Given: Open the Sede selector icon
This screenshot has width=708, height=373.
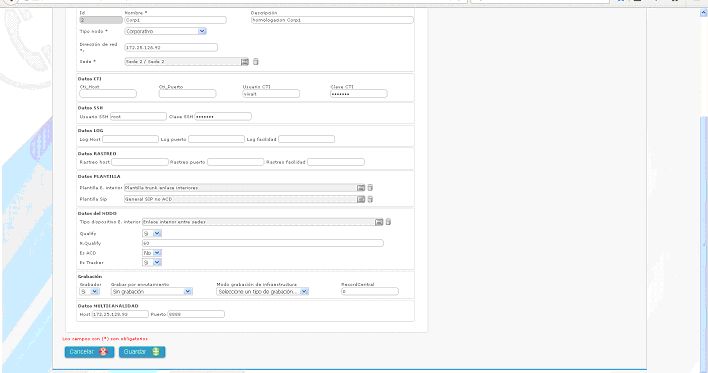Looking at the screenshot, I should 245,61.
